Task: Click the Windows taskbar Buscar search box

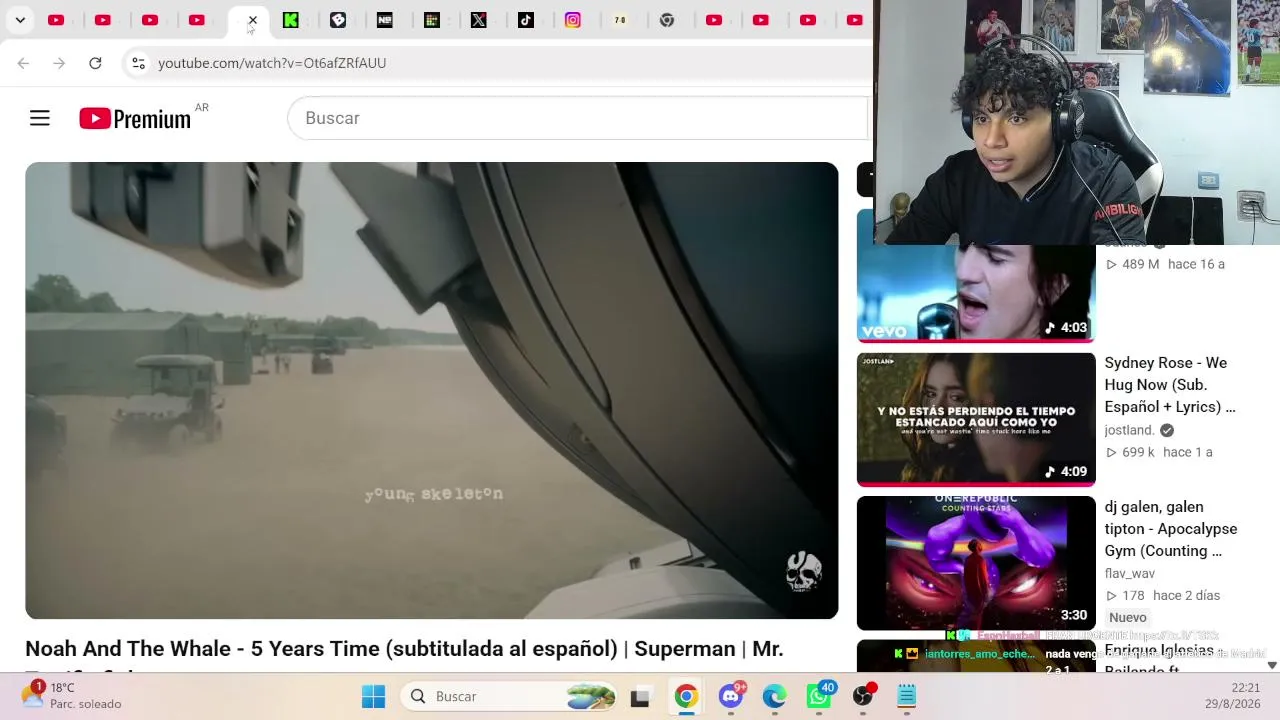Action: pyautogui.click(x=510, y=696)
